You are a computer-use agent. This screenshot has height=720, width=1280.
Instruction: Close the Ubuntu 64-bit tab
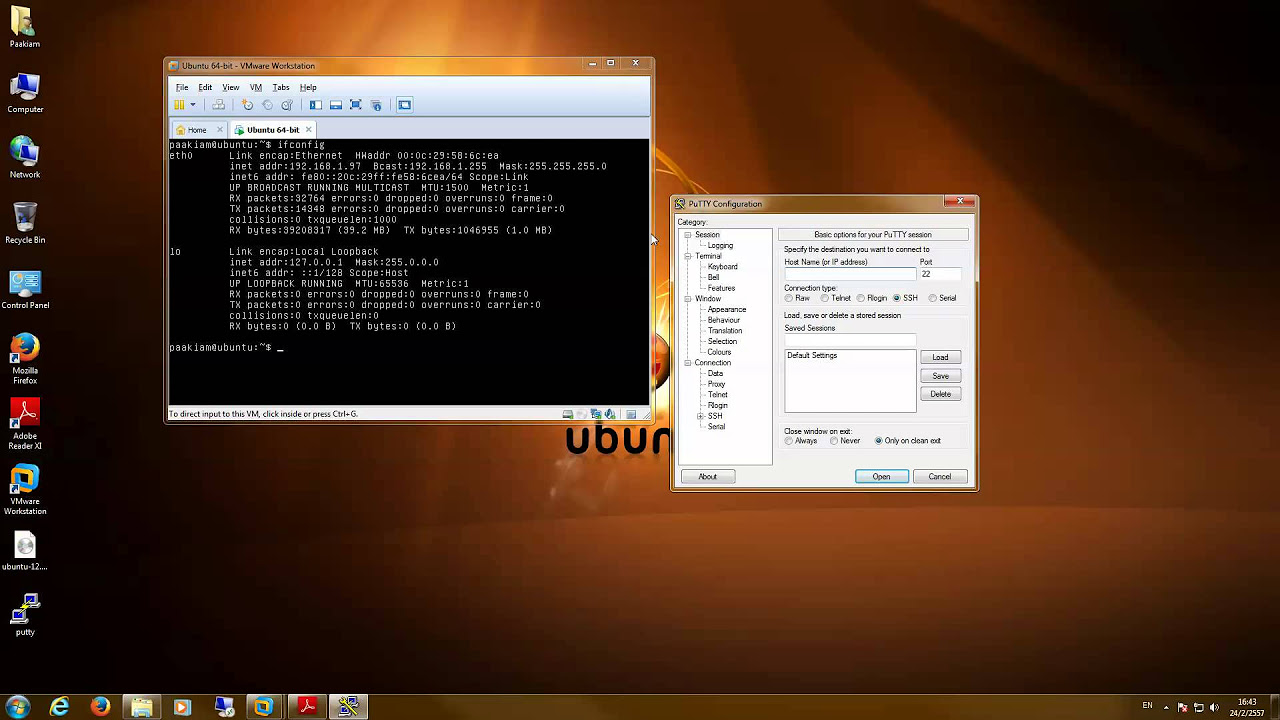point(309,129)
